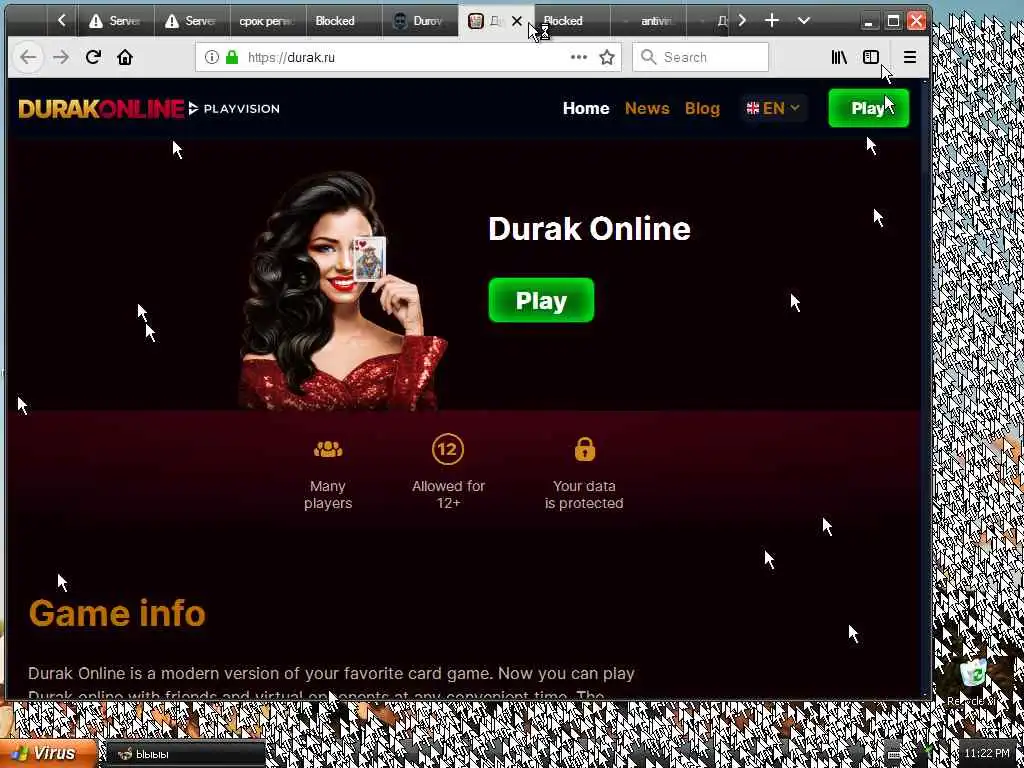Click the 12+ age rating icon
Image resolution: width=1024 pixels, height=768 pixels.
(448, 449)
